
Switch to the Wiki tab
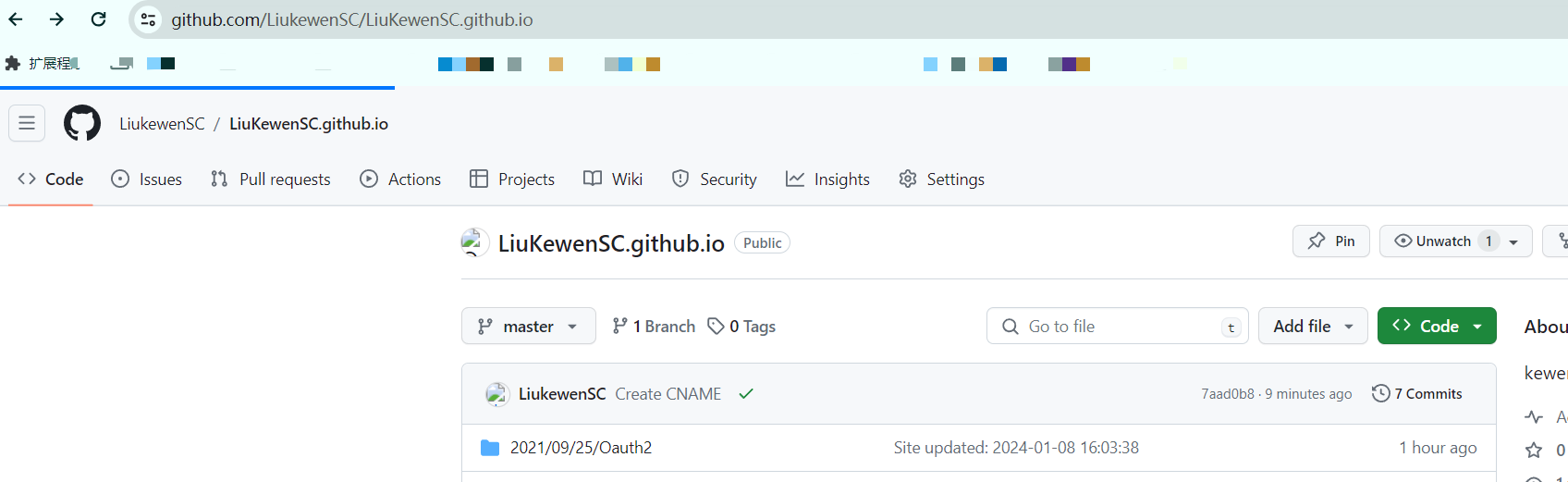(613, 179)
